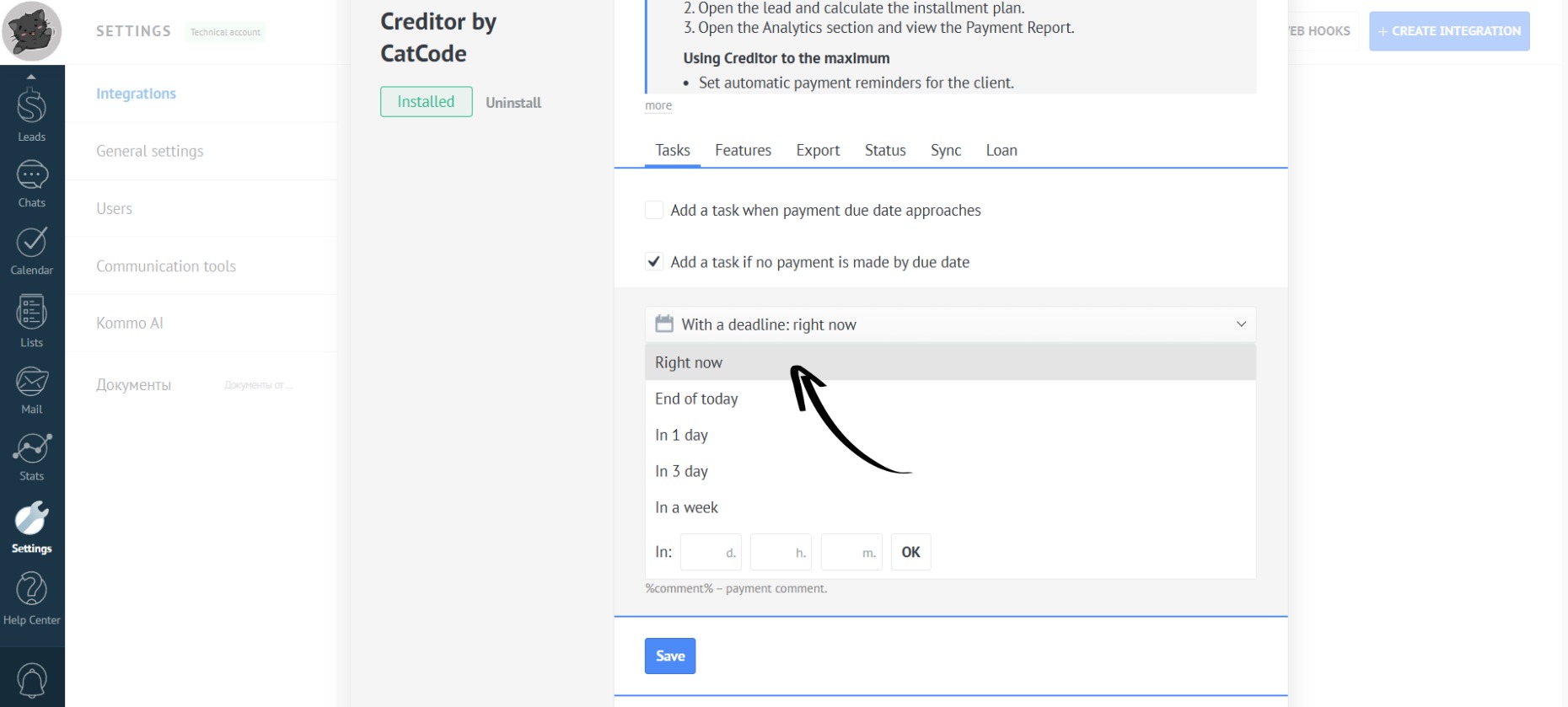
Task: Switch to the Features tab
Action: (x=743, y=151)
